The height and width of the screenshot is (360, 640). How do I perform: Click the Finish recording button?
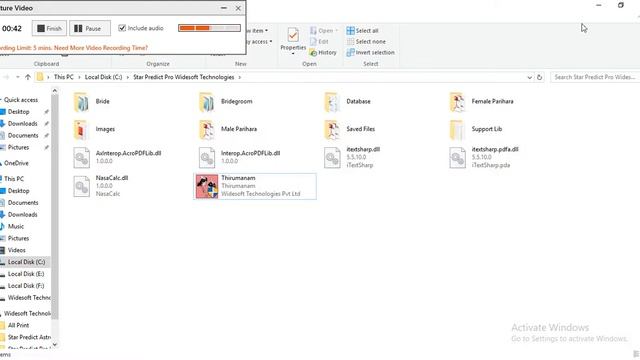49,29
